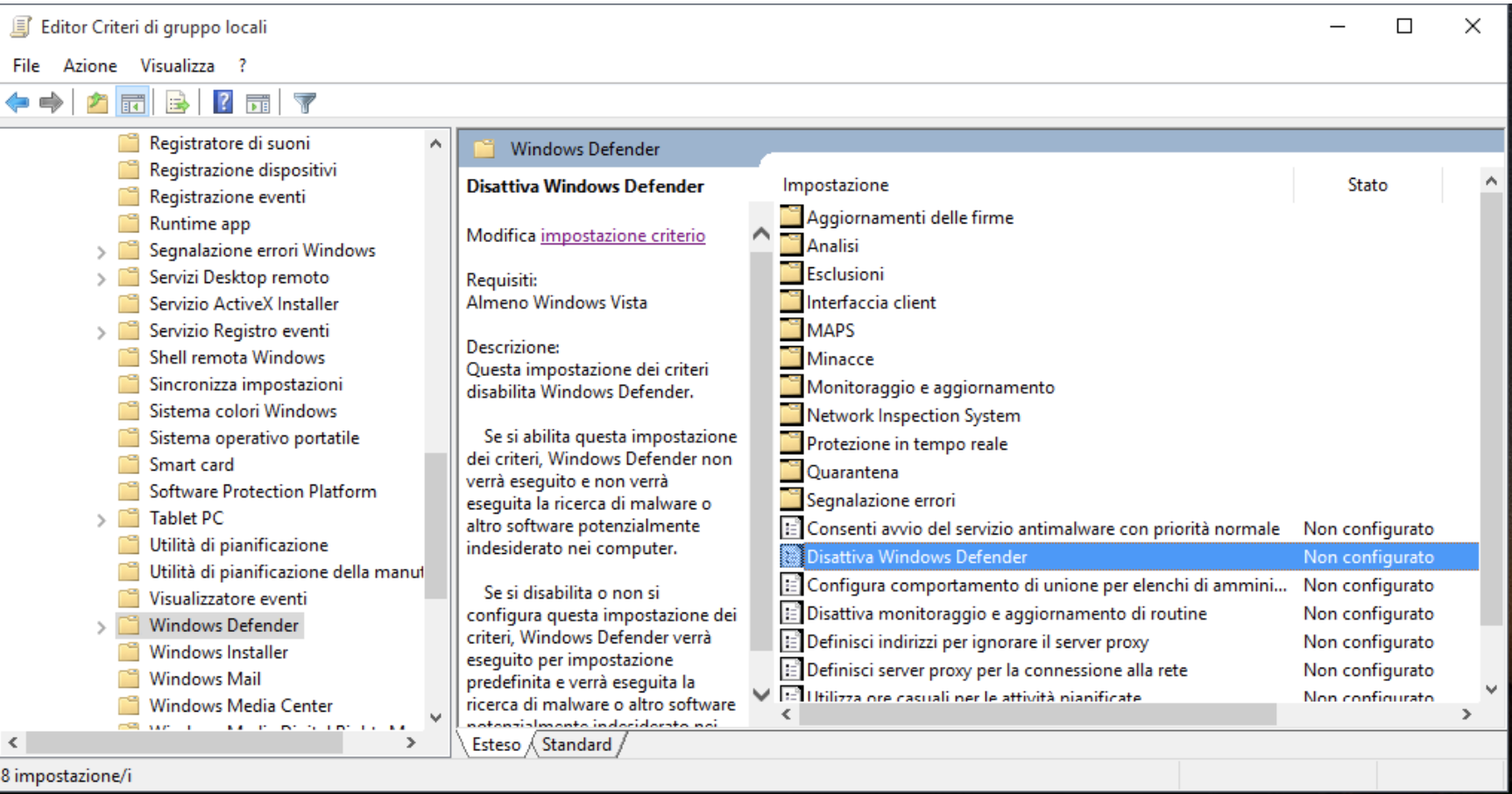The height and width of the screenshot is (794, 1512).
Task: Click the policy icon beside Disattiva Windows Defender
Action: (x=792, y=557)
